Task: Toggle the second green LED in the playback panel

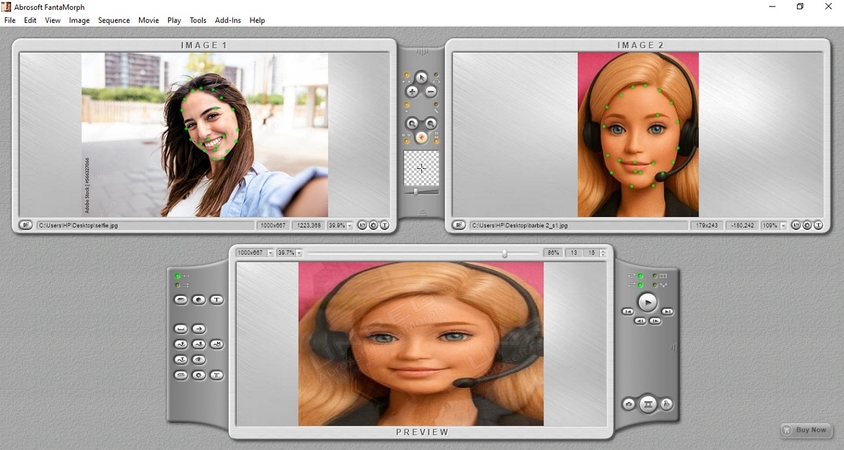Action: click(x=640, y=285)
